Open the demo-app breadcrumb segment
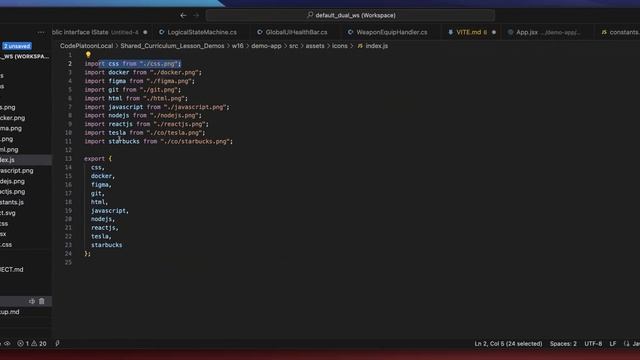This screenshot has width=640, height=360. point(266,46)
